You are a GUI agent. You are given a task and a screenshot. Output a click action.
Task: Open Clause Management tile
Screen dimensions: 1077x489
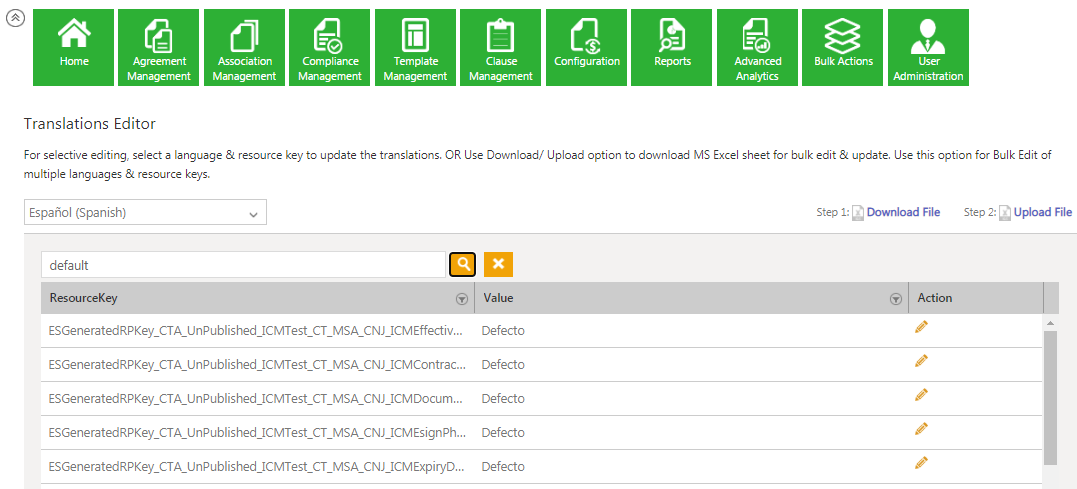click(x=501, y=47)
